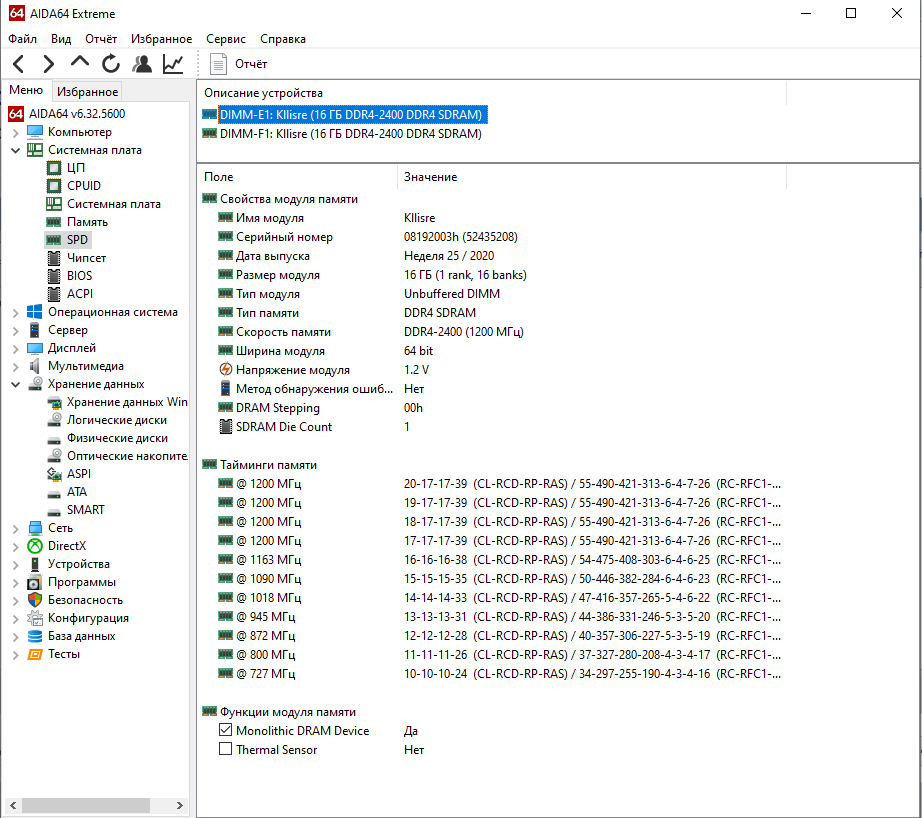Viewport: 922px width, 818px height.
Task: Click the Устройства icon in tree
Action: pos(35,564)
